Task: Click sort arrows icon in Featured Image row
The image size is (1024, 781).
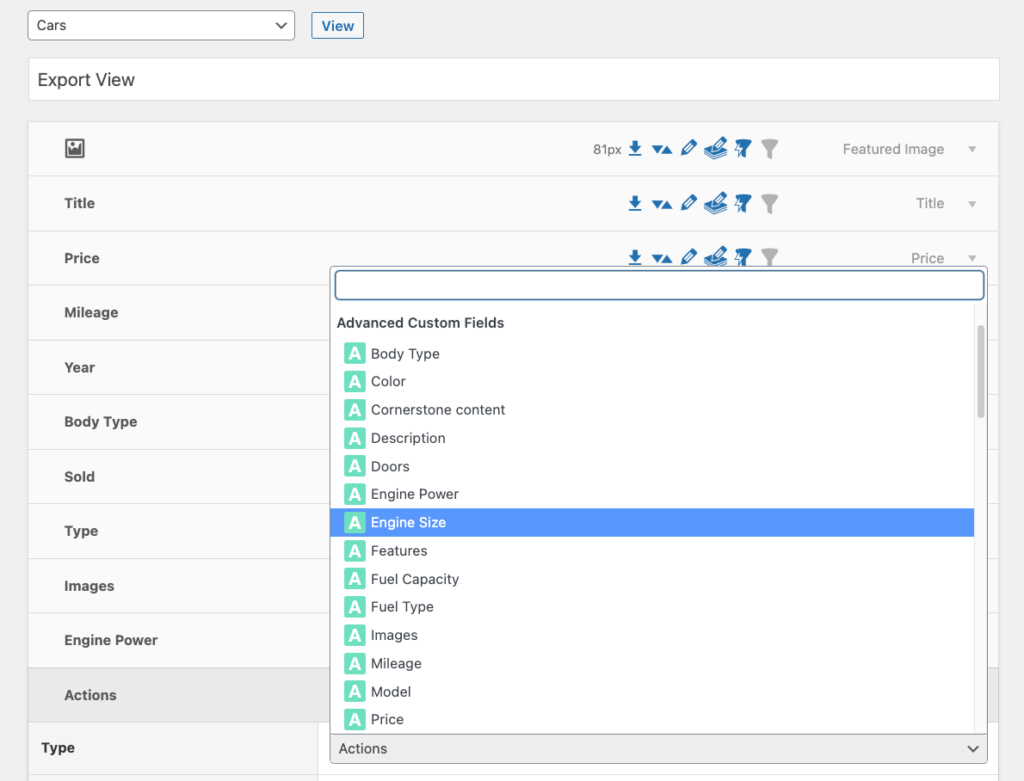Action: click(x=661, y=149)
